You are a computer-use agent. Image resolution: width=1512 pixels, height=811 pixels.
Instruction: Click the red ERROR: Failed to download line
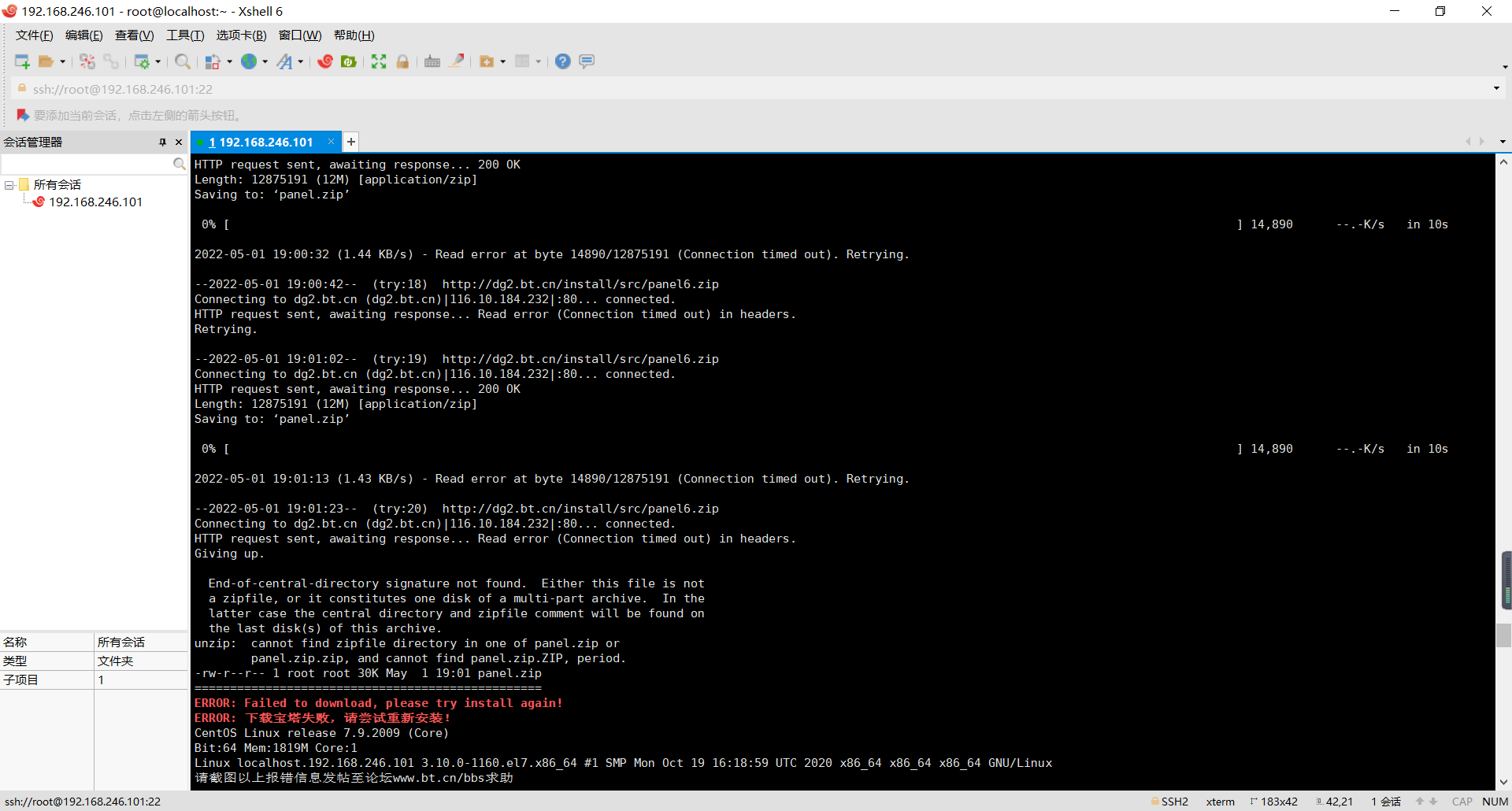point(379,703)
